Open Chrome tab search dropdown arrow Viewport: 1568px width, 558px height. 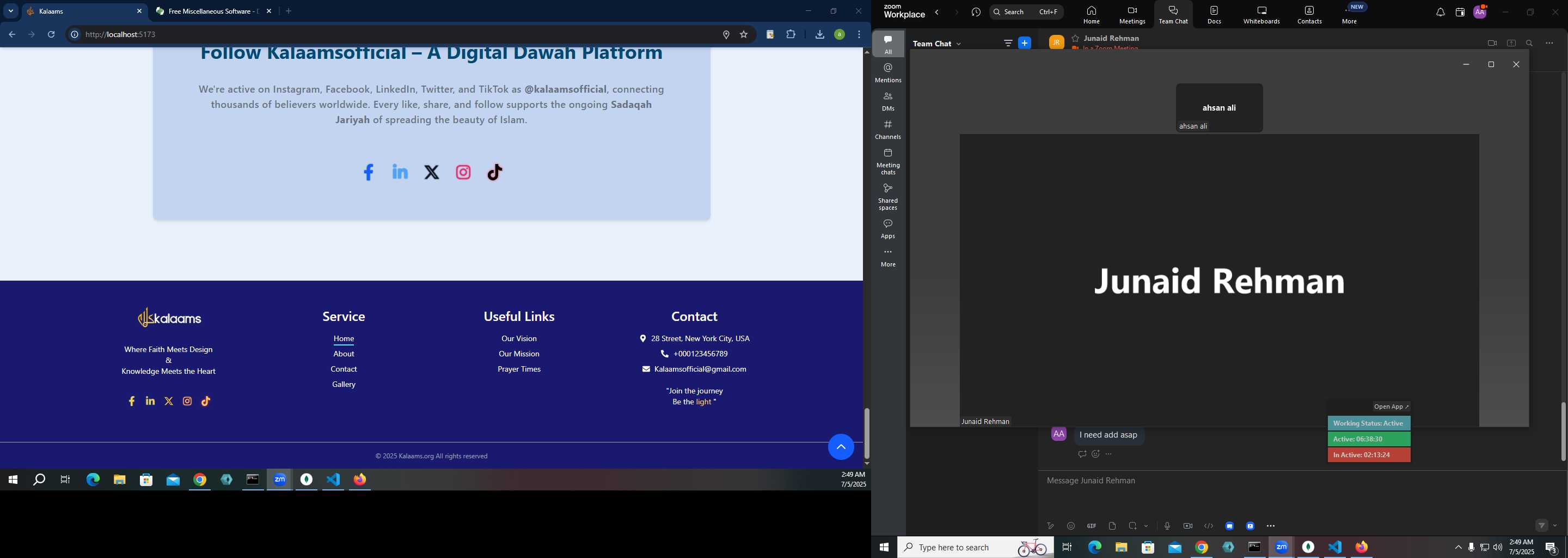pos(11,11)
